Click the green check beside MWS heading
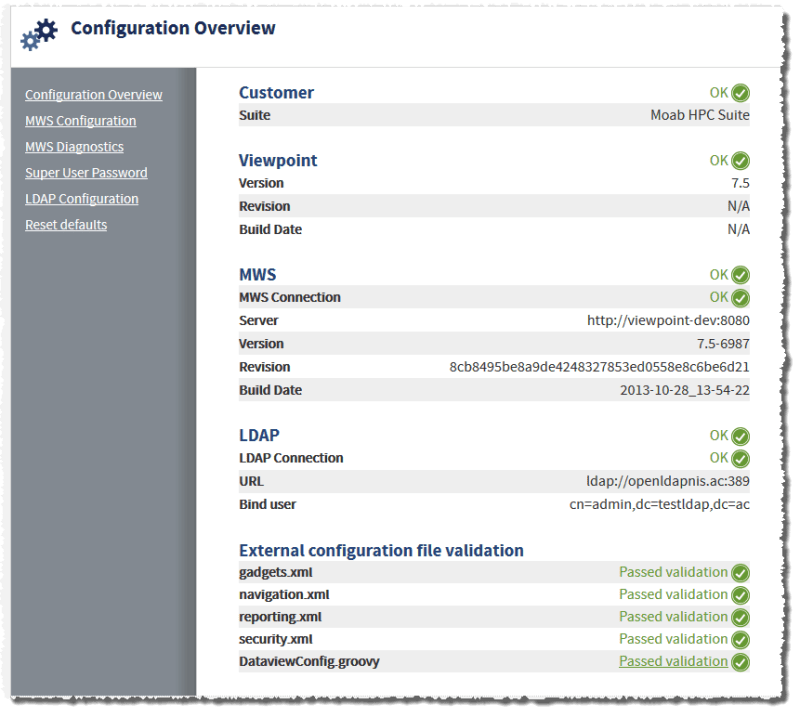 (x=740, y=275)
